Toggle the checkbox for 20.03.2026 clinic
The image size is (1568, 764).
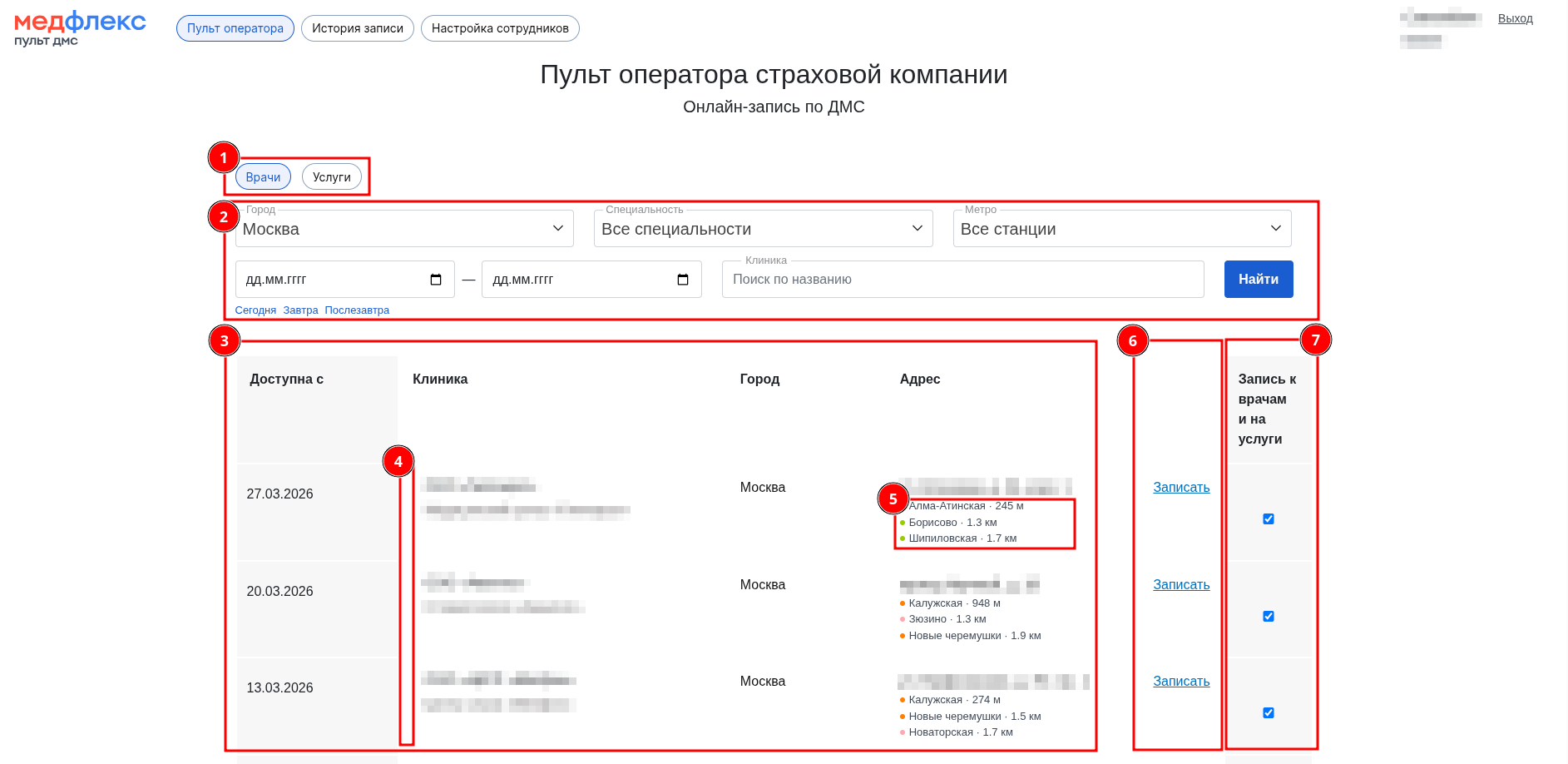1269,617
